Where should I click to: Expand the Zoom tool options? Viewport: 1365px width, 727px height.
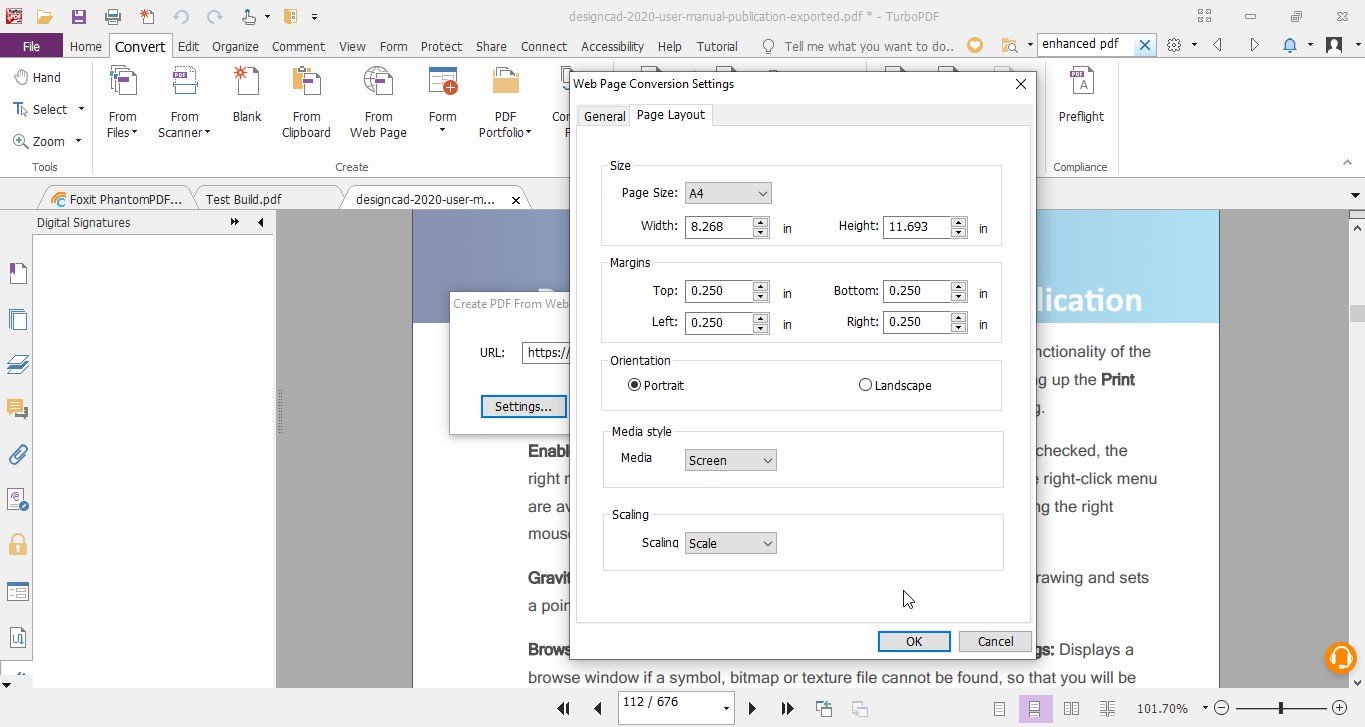tap(78, 141)
